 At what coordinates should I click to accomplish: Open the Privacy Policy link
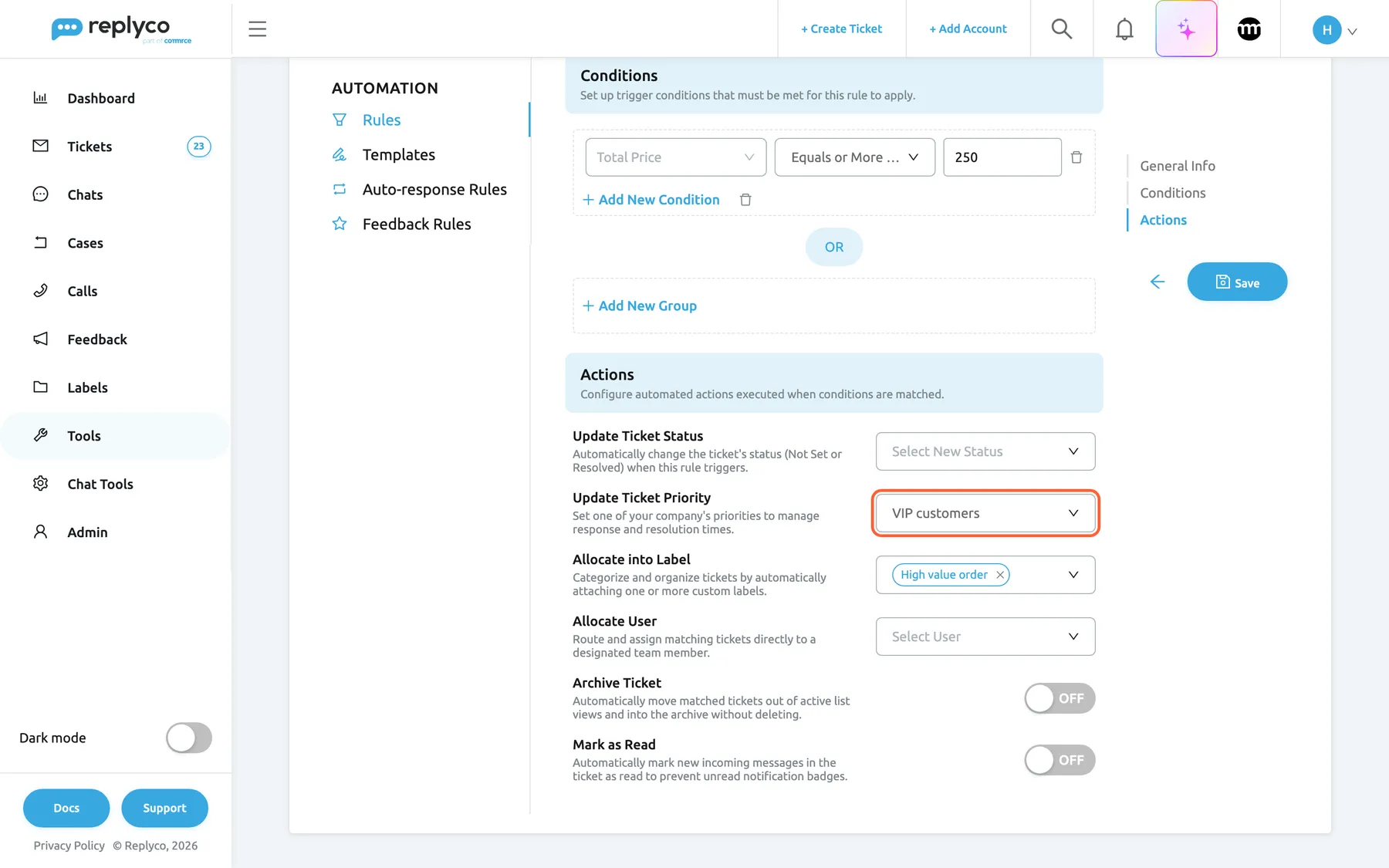tap(69, 846)
